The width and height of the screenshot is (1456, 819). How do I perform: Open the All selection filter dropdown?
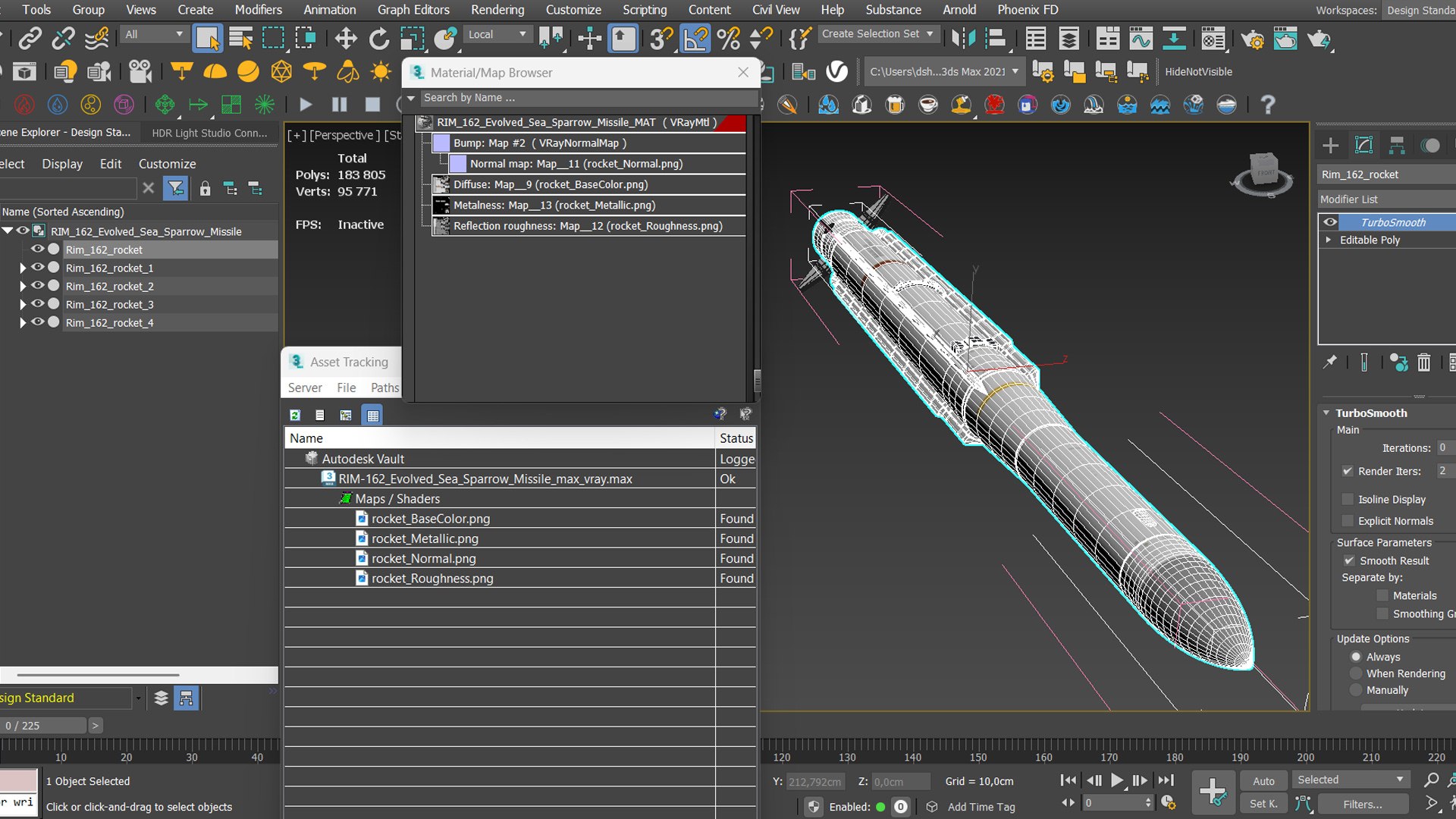(154, 34)
